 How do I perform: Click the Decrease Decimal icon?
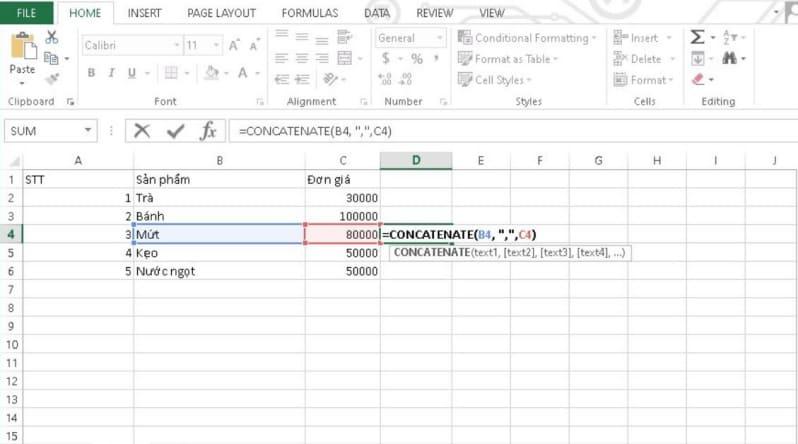pos(405,79)
